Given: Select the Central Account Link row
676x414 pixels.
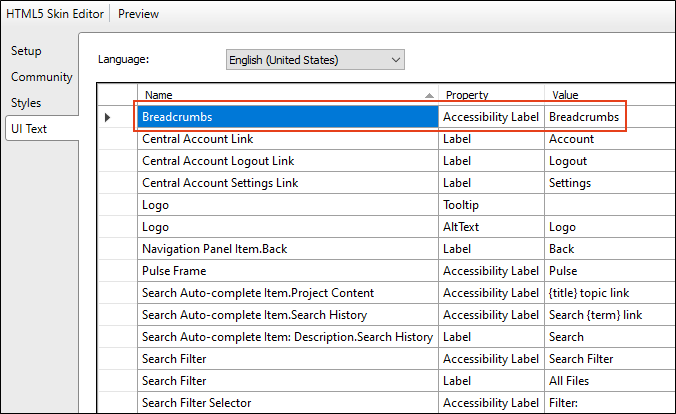Looking at the screenshot, I should [x=287, y=140].
